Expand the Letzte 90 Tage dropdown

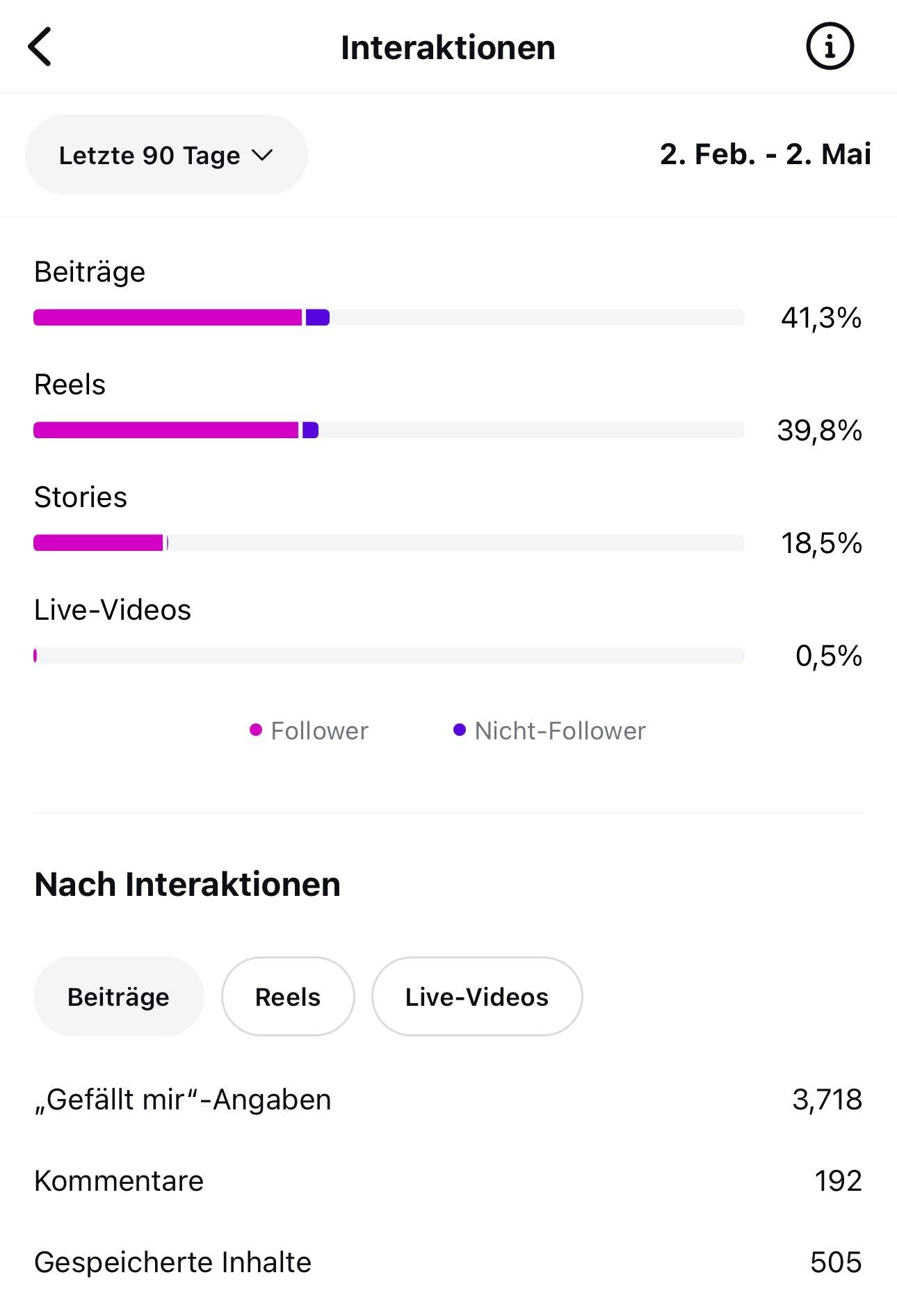pos(165,155)
